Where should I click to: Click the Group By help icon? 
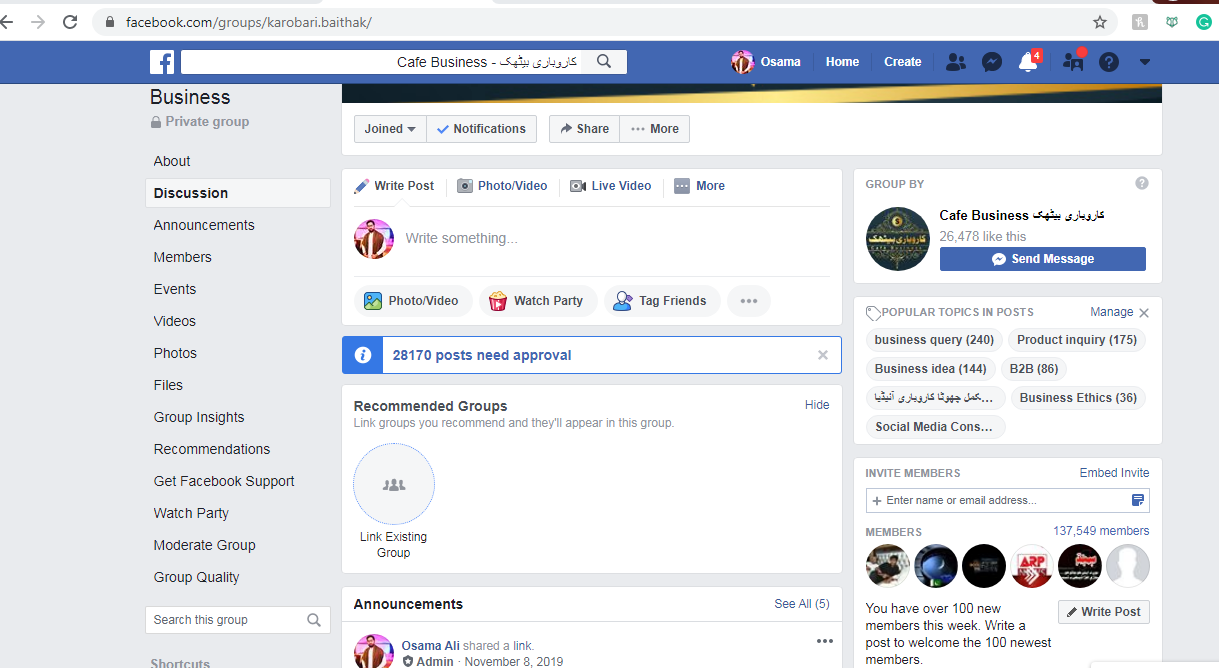[1142, 184]
